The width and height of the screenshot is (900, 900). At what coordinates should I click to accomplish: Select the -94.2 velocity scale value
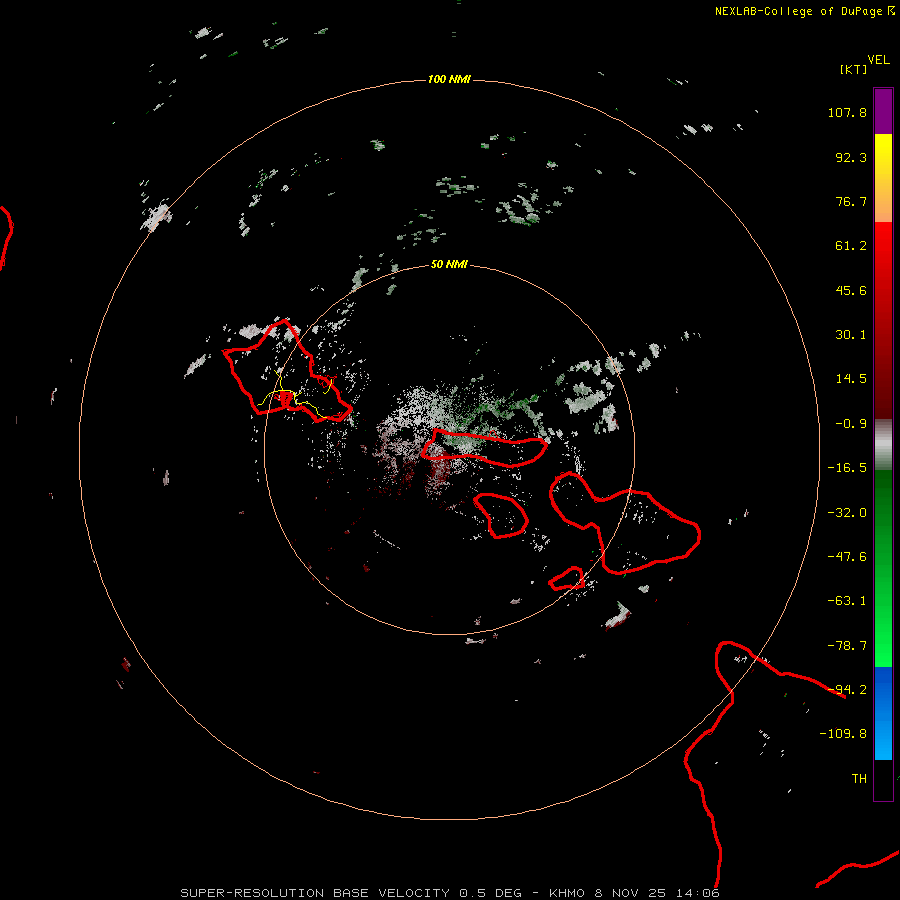[x=847, y=690]
